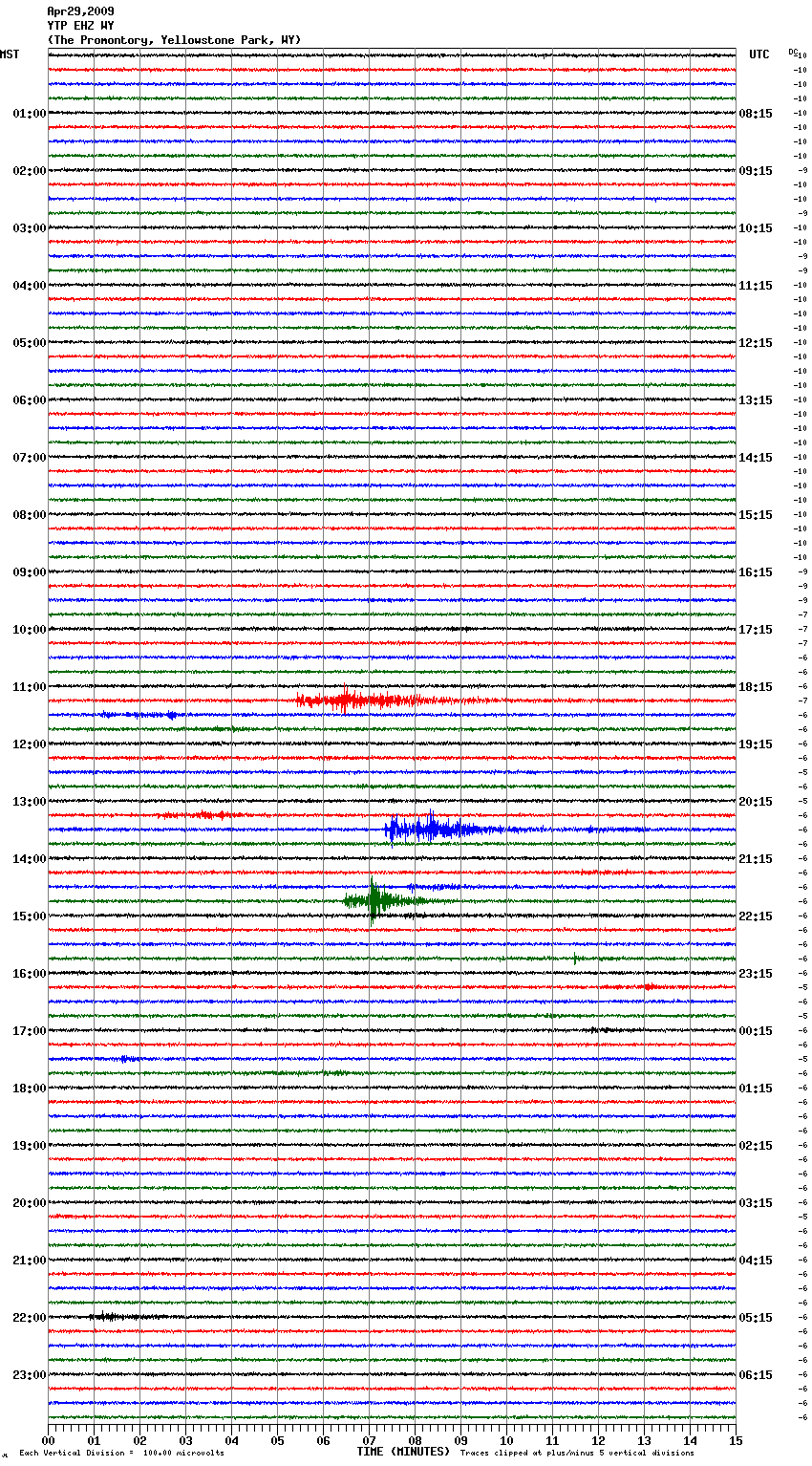812x1466 pixels.
Task: Select the 07:00 MST time label
Action: tap(30, 458)
